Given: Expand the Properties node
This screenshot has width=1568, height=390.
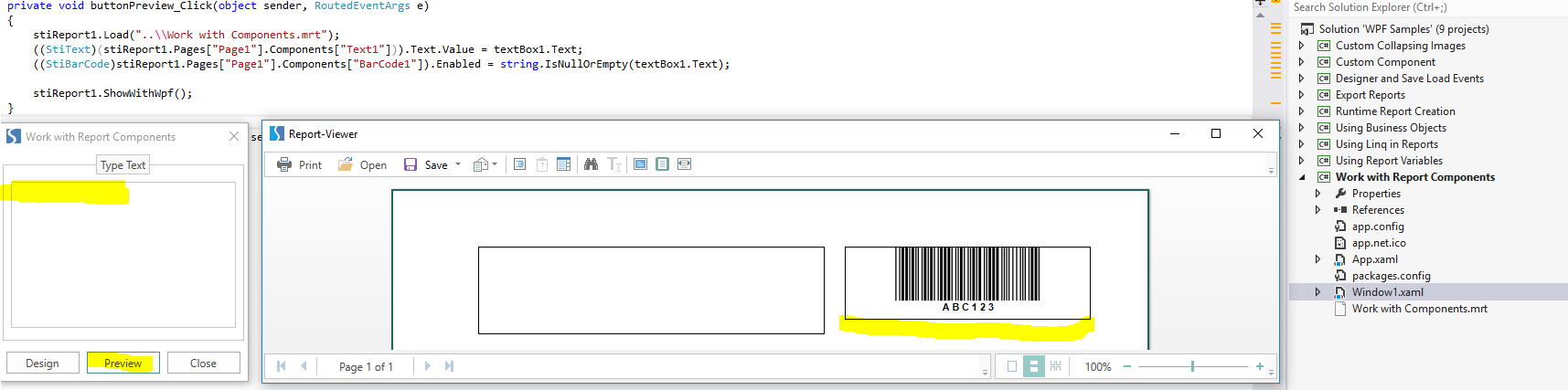Looking at the screenshot, I should tap(1317, 194).
